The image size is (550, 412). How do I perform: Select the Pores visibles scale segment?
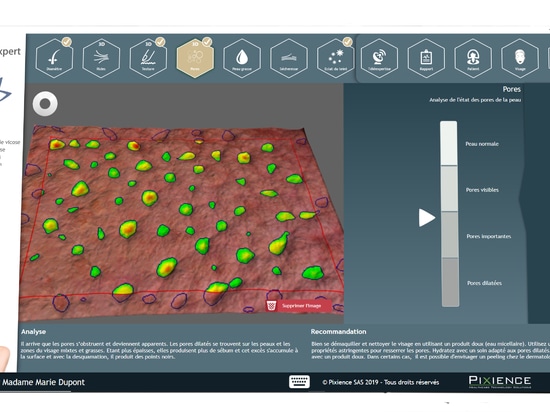[x=449, y=189]
